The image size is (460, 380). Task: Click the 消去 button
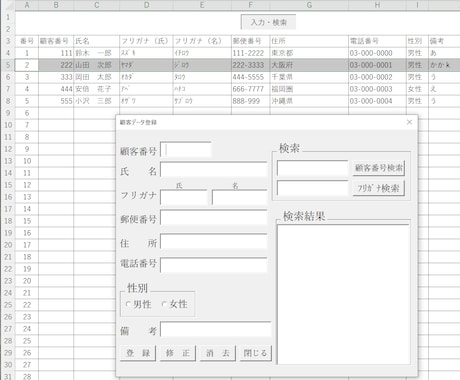(218, 353)
